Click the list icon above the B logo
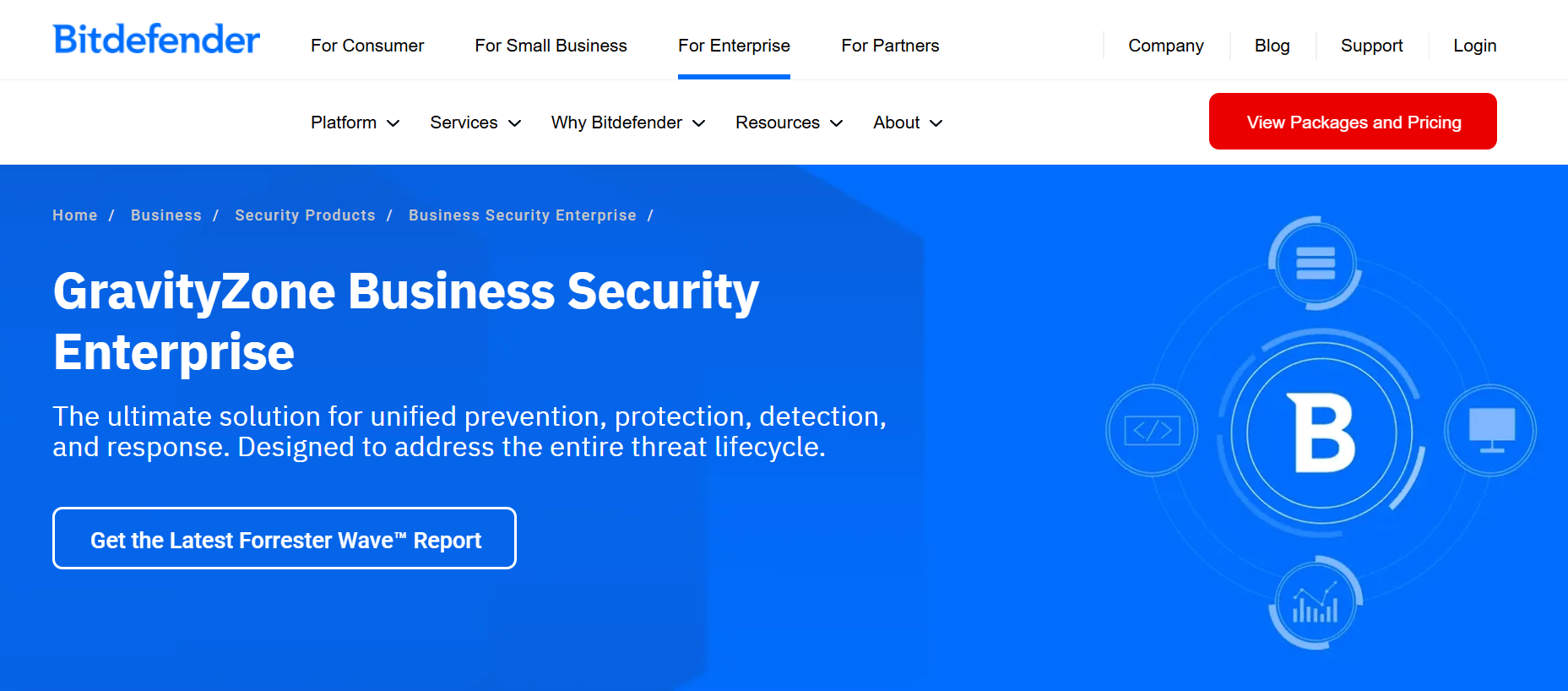Viewport: 1568px width, 691px height. (1315, 262)
